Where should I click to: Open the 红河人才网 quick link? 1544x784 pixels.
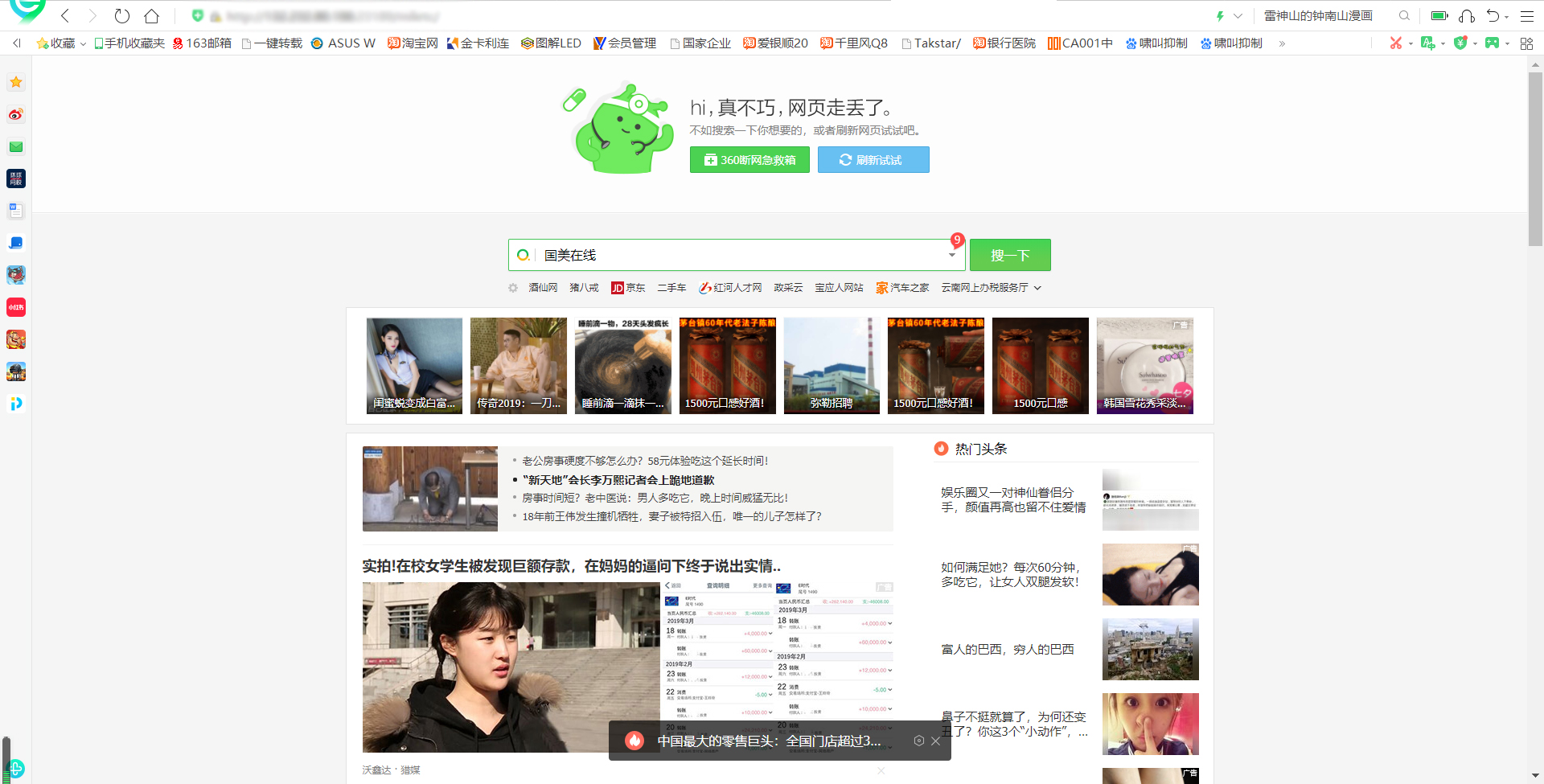(x=730, y=288)
